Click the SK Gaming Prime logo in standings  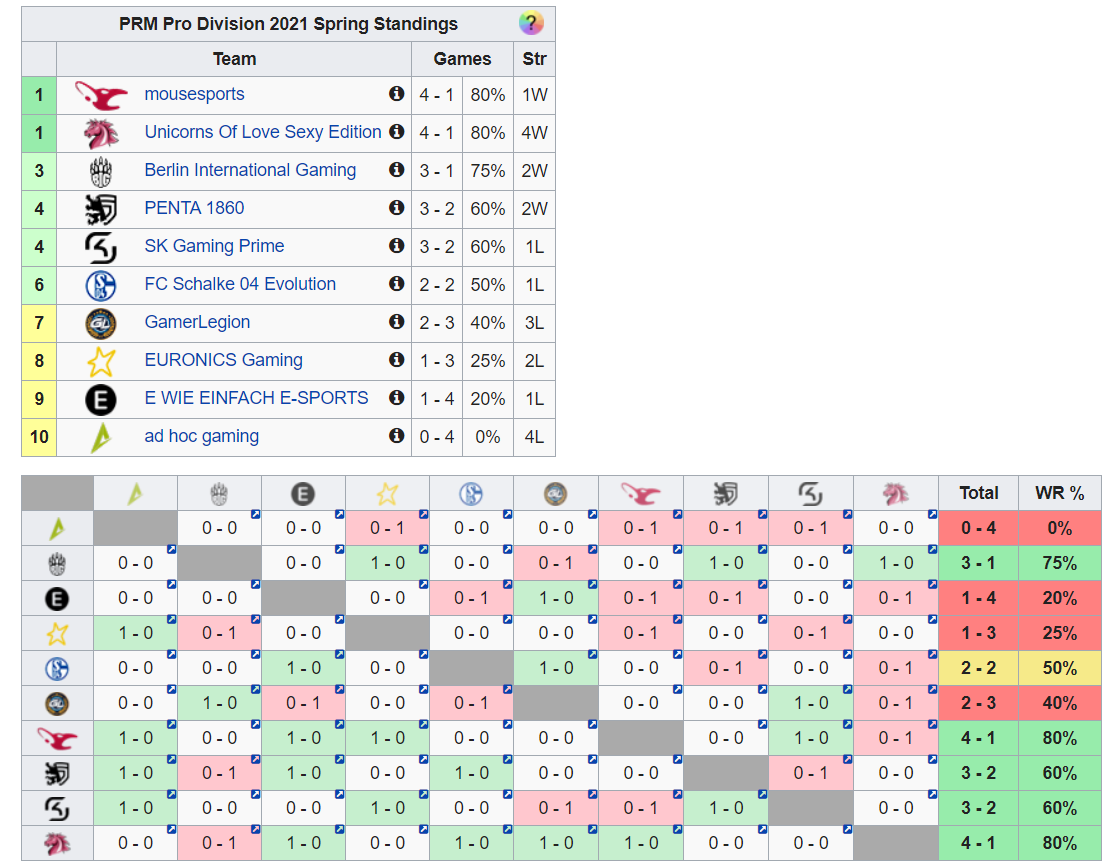101,247
